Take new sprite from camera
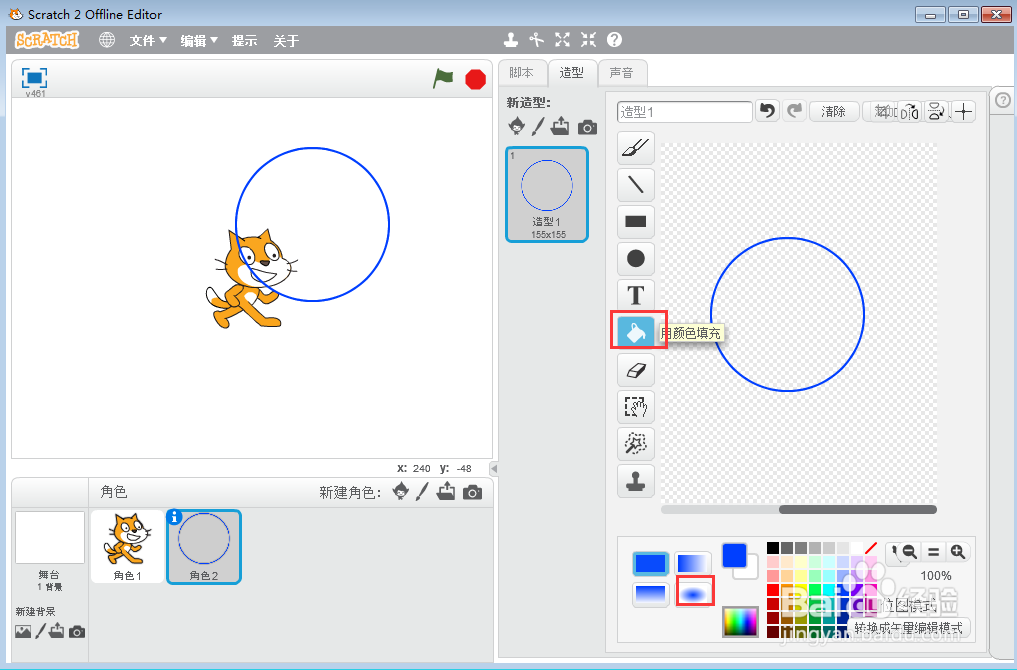 tap(473, 493)
